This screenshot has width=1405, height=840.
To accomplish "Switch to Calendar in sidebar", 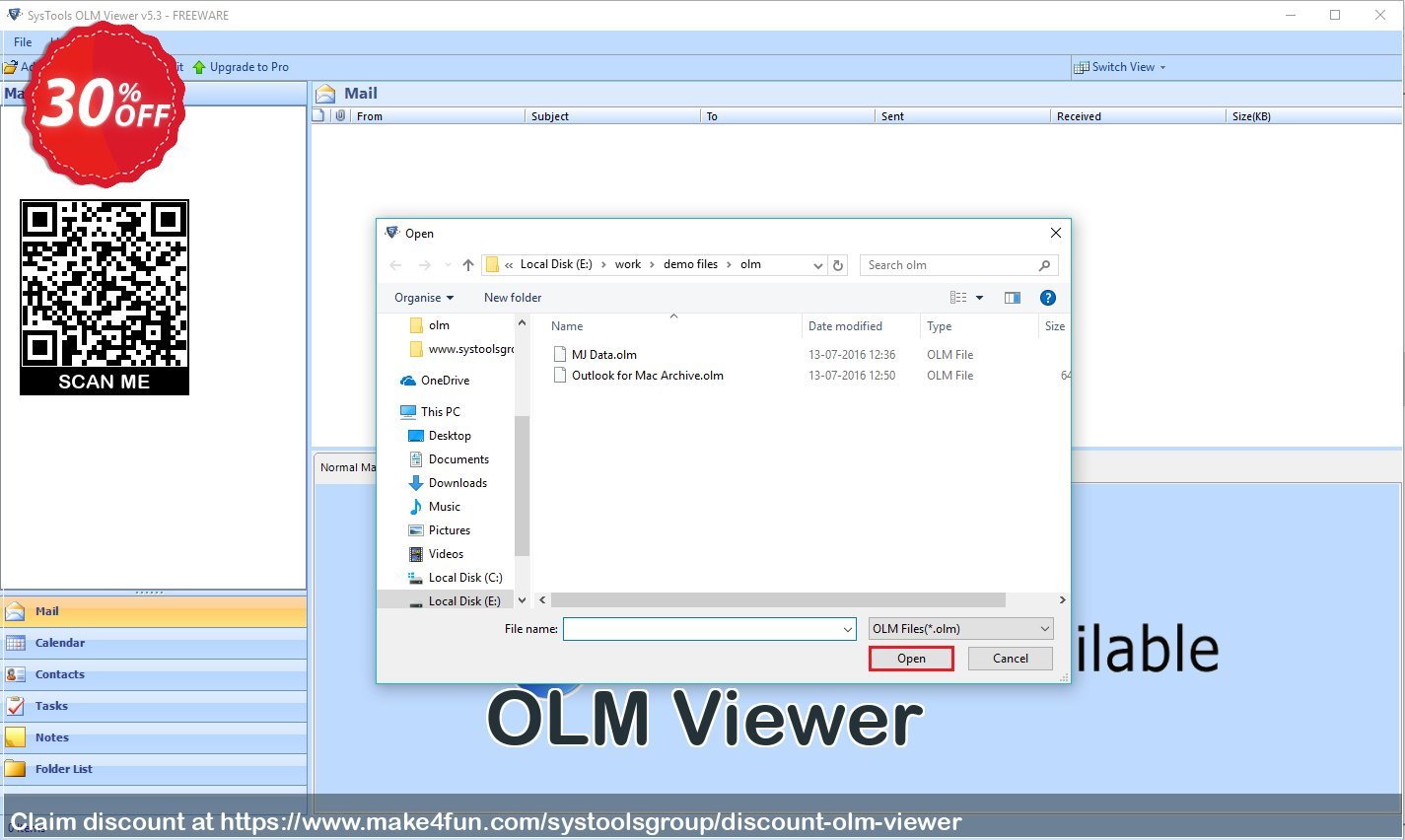I will [x=154, y=643].
